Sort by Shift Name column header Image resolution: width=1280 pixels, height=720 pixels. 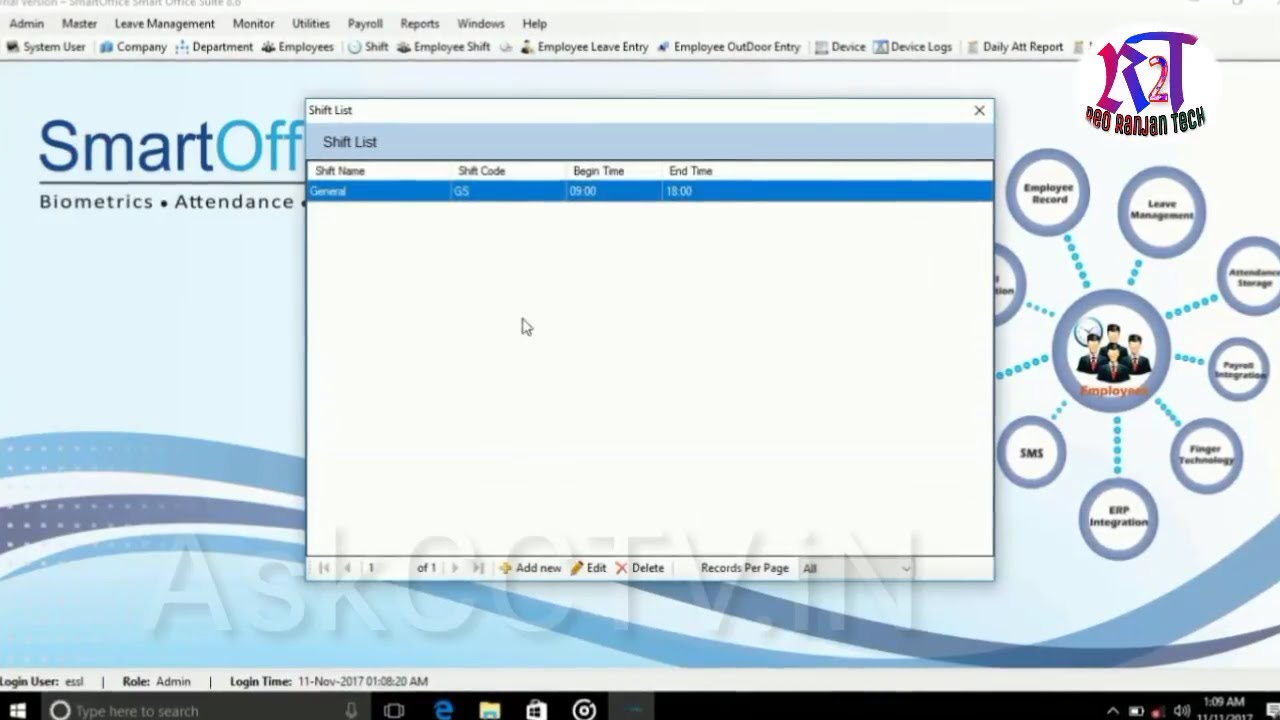tap(340, 171)
